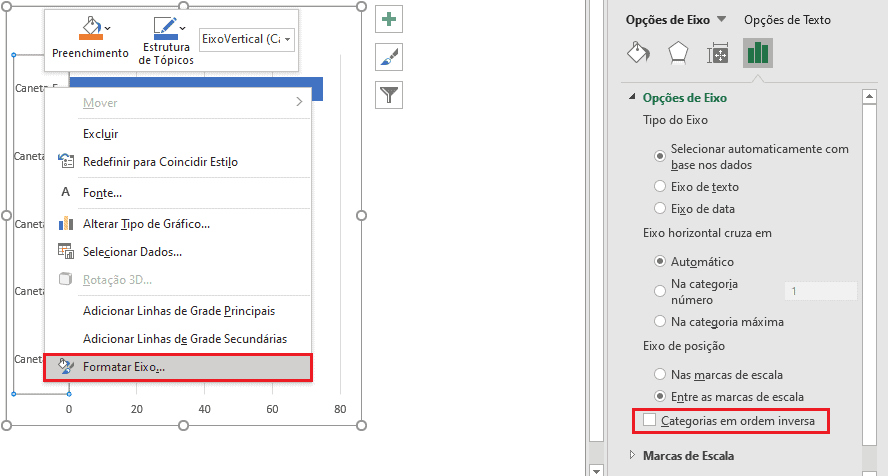Image resolution: width=888 pixels, height=476 pixels.
Task: Collapse the Opções de Eixo section
Action: [x=632, y=97]
